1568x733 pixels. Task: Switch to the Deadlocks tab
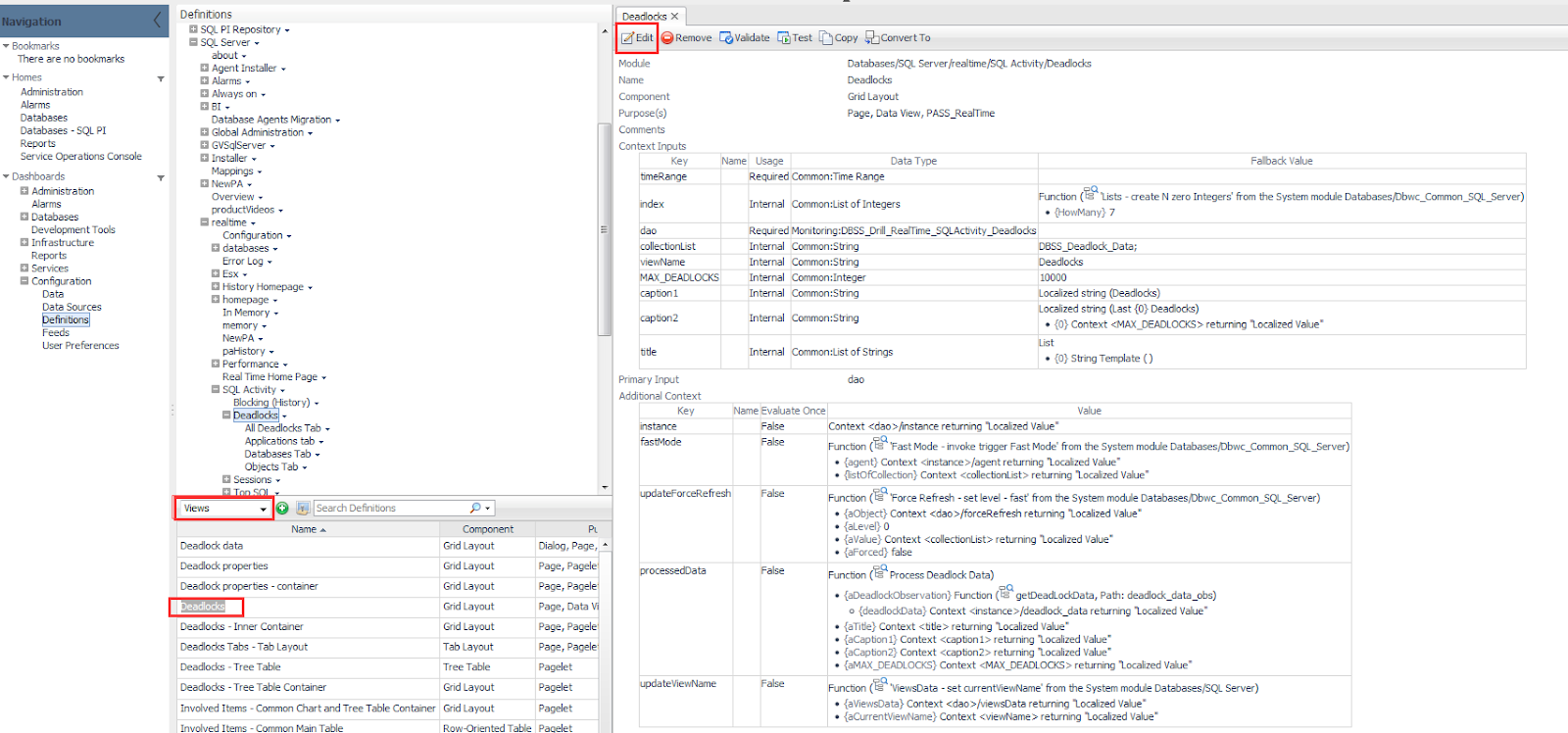click(644, 17)
